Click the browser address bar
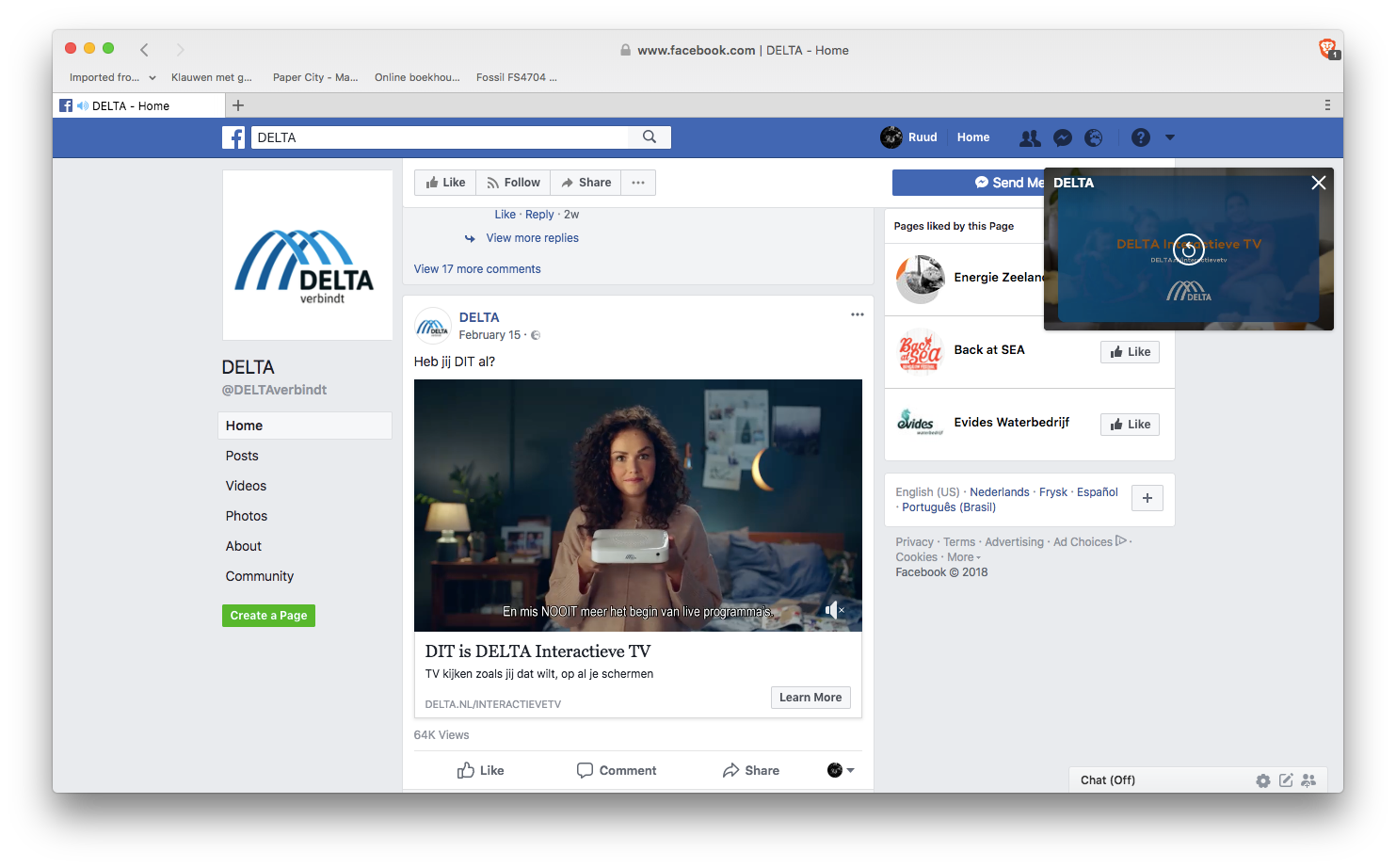1396x868 pixels. coord(734,50)
